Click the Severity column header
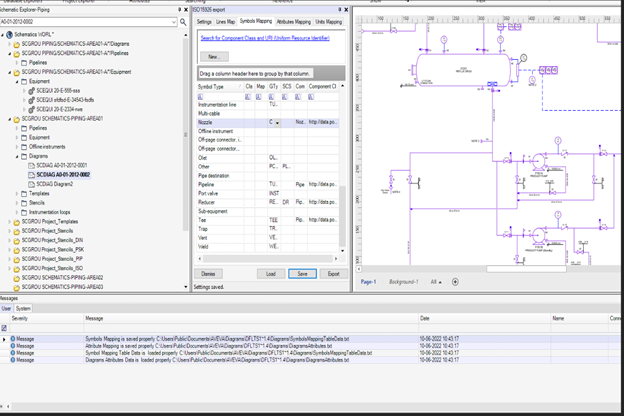 coord(46,318)
